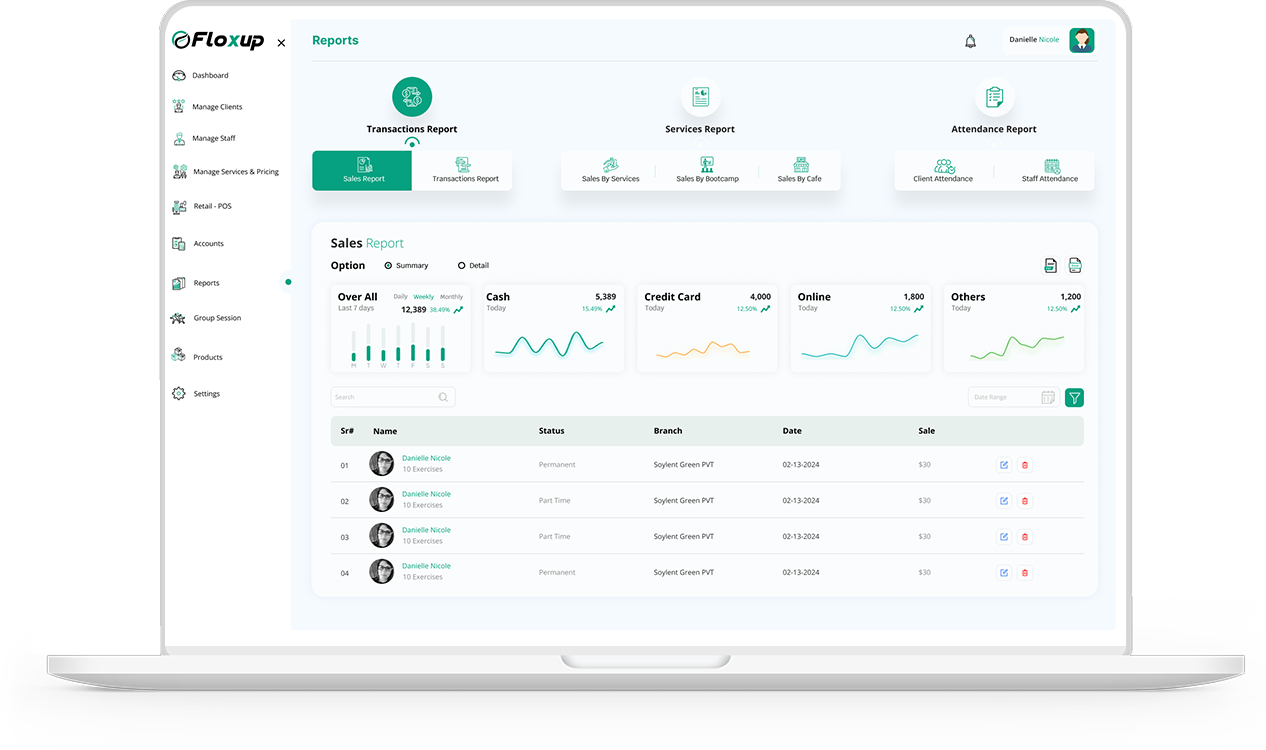Open the Sales By Bootcamp tab

coord(707,171)
